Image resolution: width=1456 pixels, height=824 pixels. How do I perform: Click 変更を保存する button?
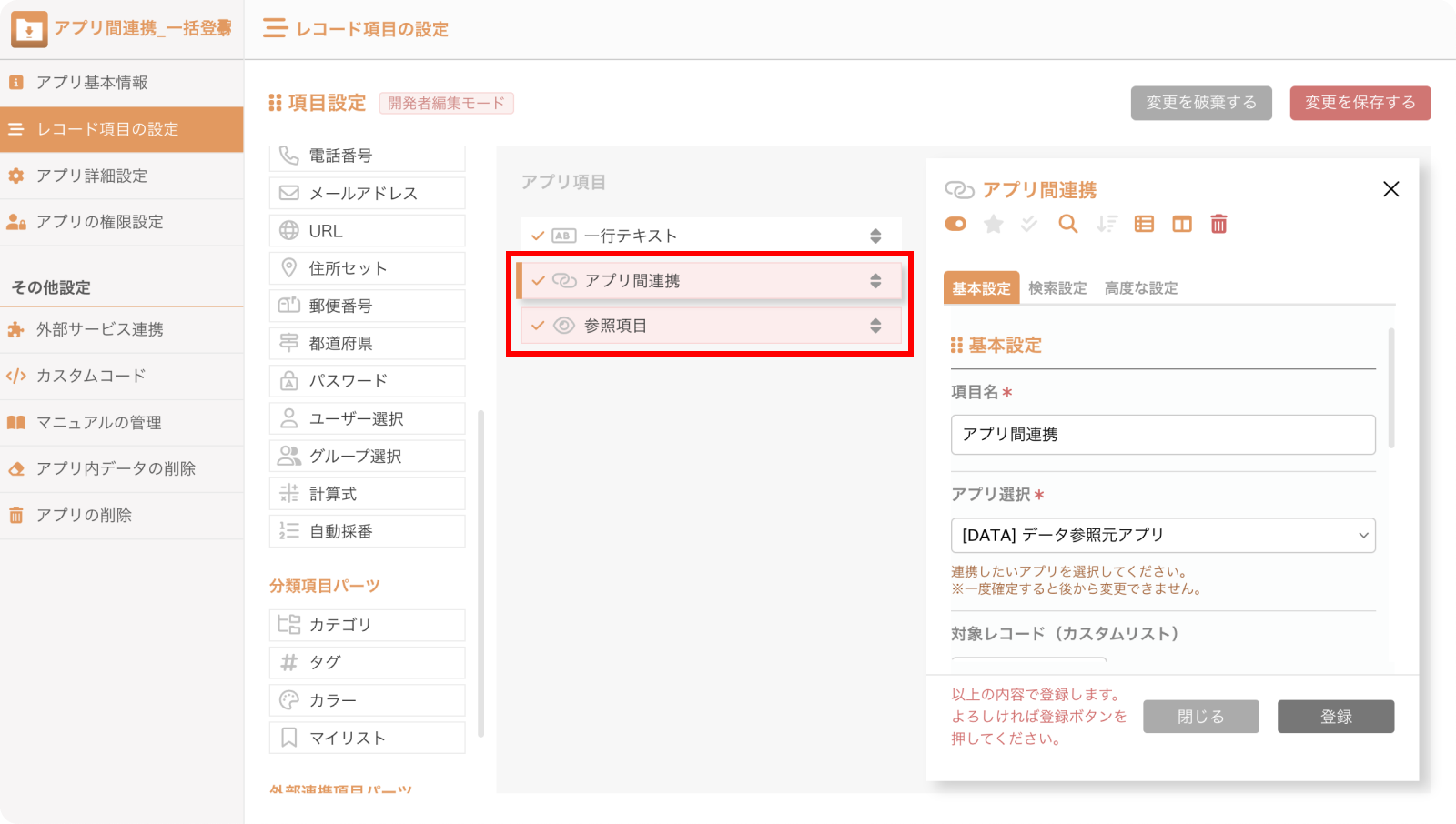click(x=1360, y=103)
